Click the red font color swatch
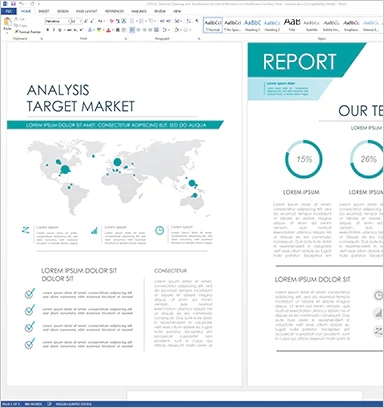 108,30
